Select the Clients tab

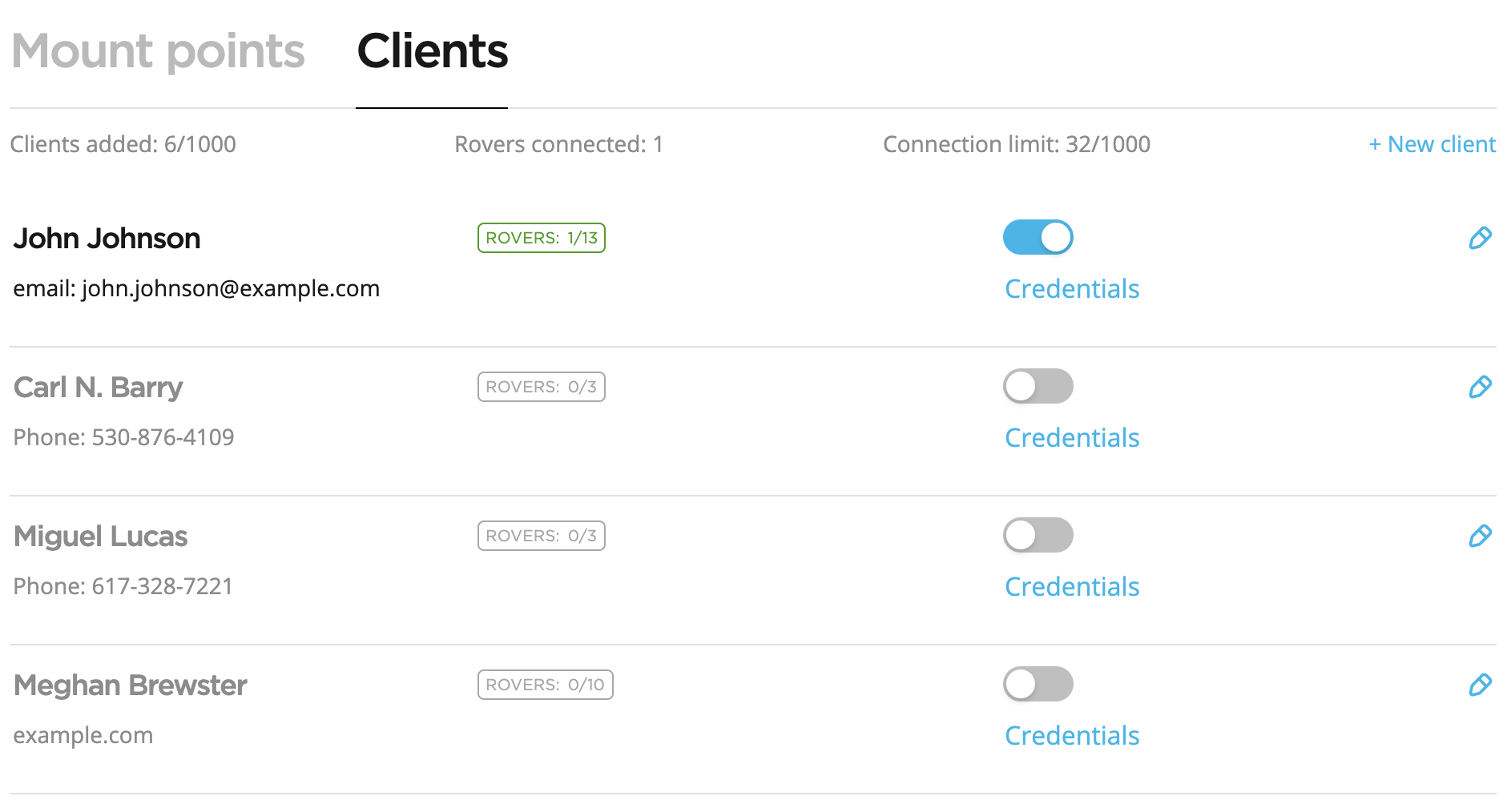point(432,51)
